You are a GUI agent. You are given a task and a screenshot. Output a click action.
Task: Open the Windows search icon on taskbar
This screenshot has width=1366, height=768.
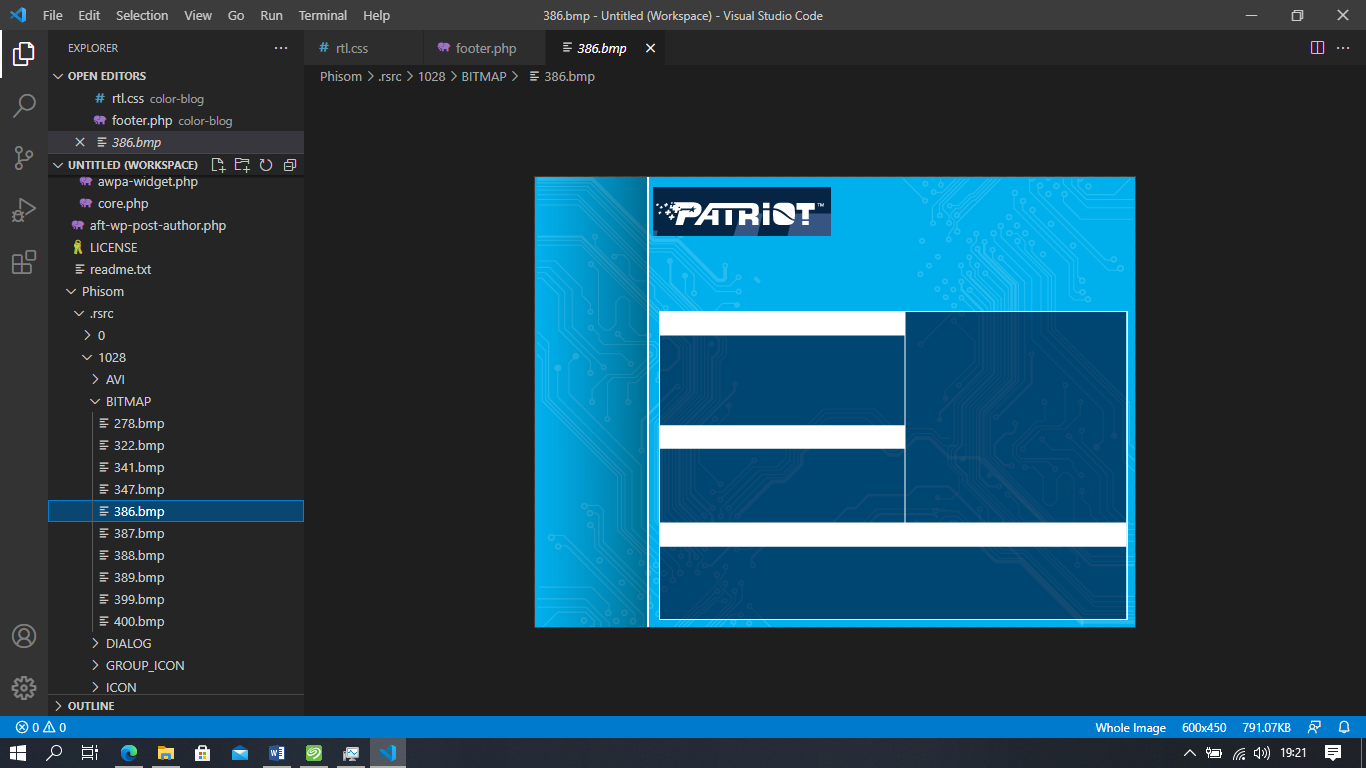tap(54, 753)
